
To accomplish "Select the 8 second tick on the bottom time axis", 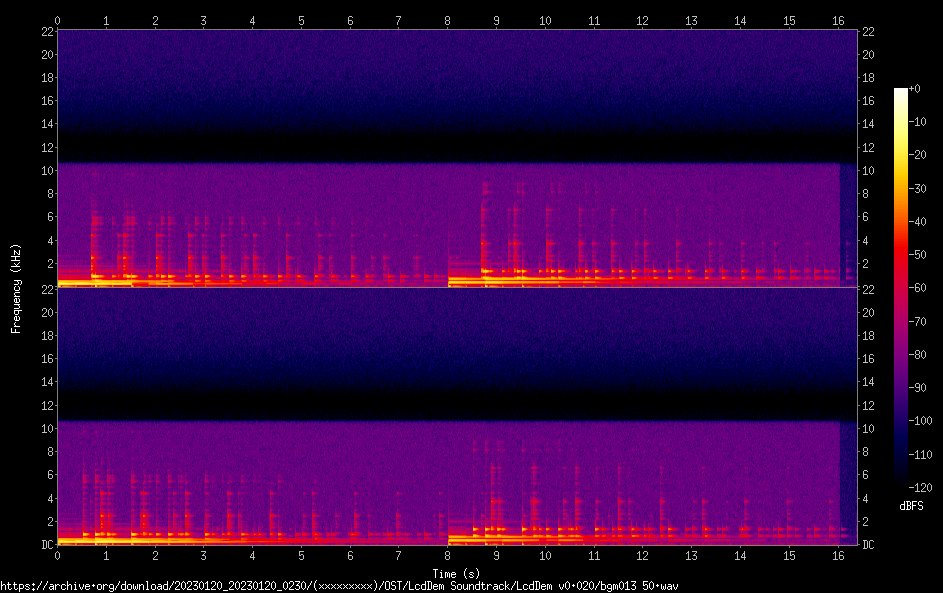I will point(448,555).
